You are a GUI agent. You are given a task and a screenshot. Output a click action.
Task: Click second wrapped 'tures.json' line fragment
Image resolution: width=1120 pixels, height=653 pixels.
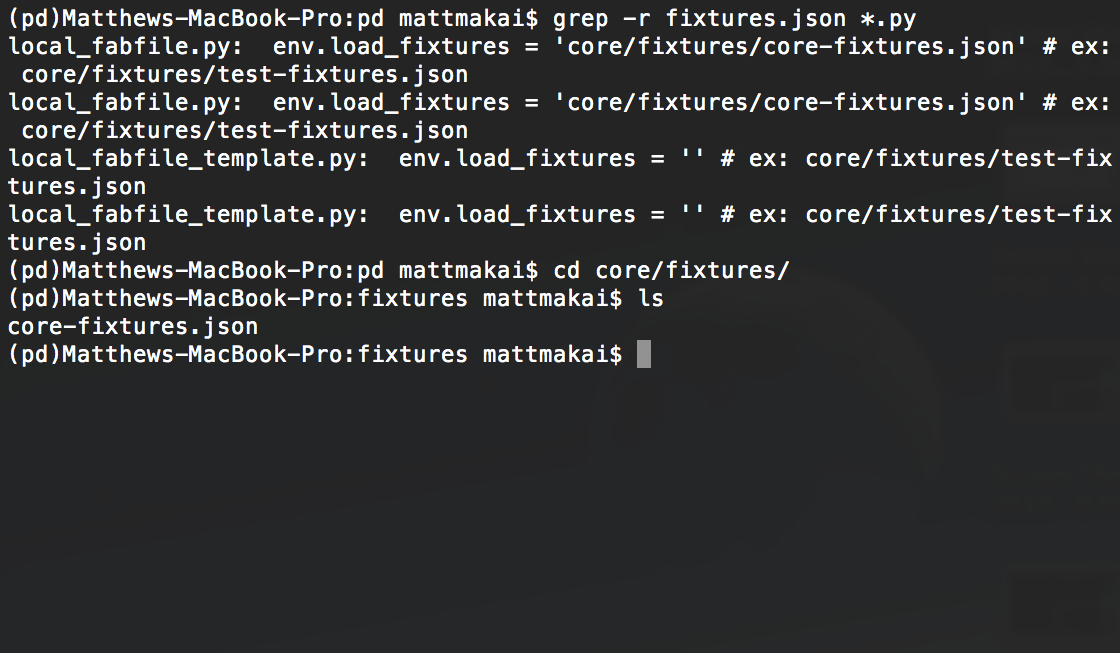tap(77, 243)
